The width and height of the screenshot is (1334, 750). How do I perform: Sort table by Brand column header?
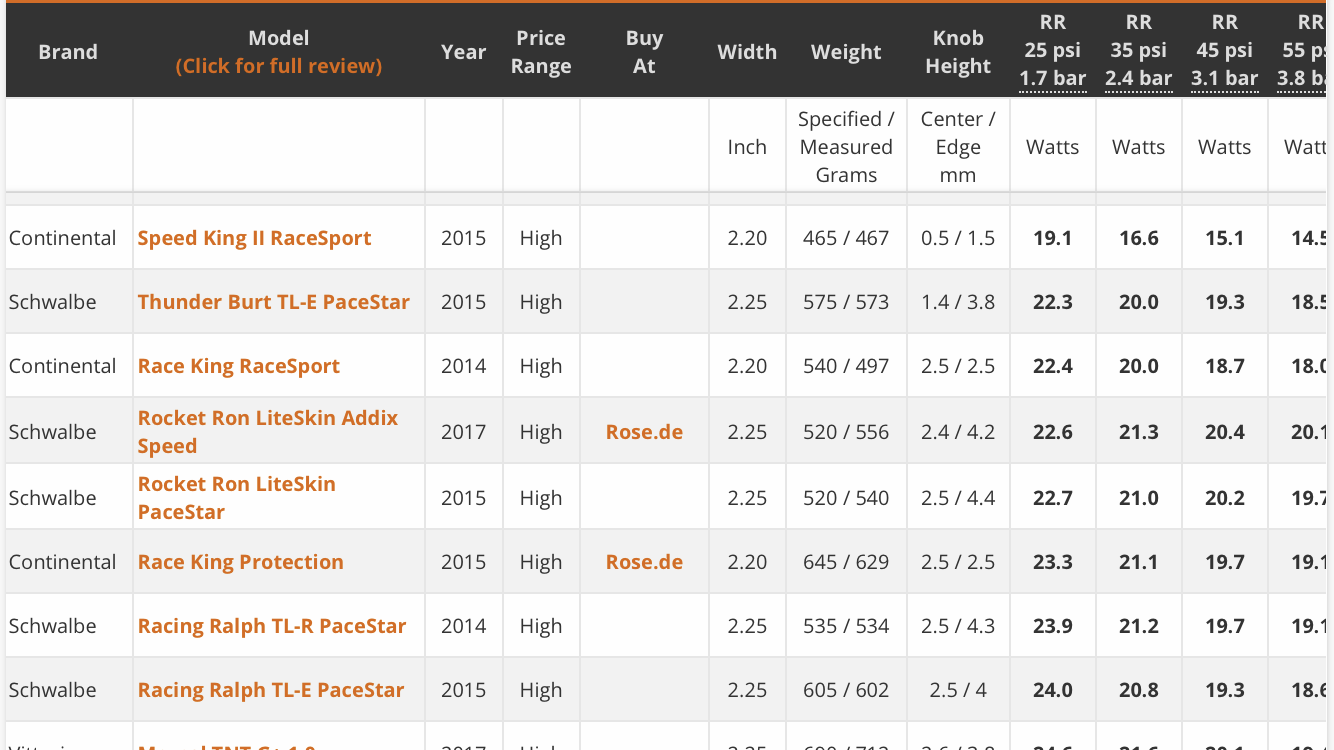(68, 52)
